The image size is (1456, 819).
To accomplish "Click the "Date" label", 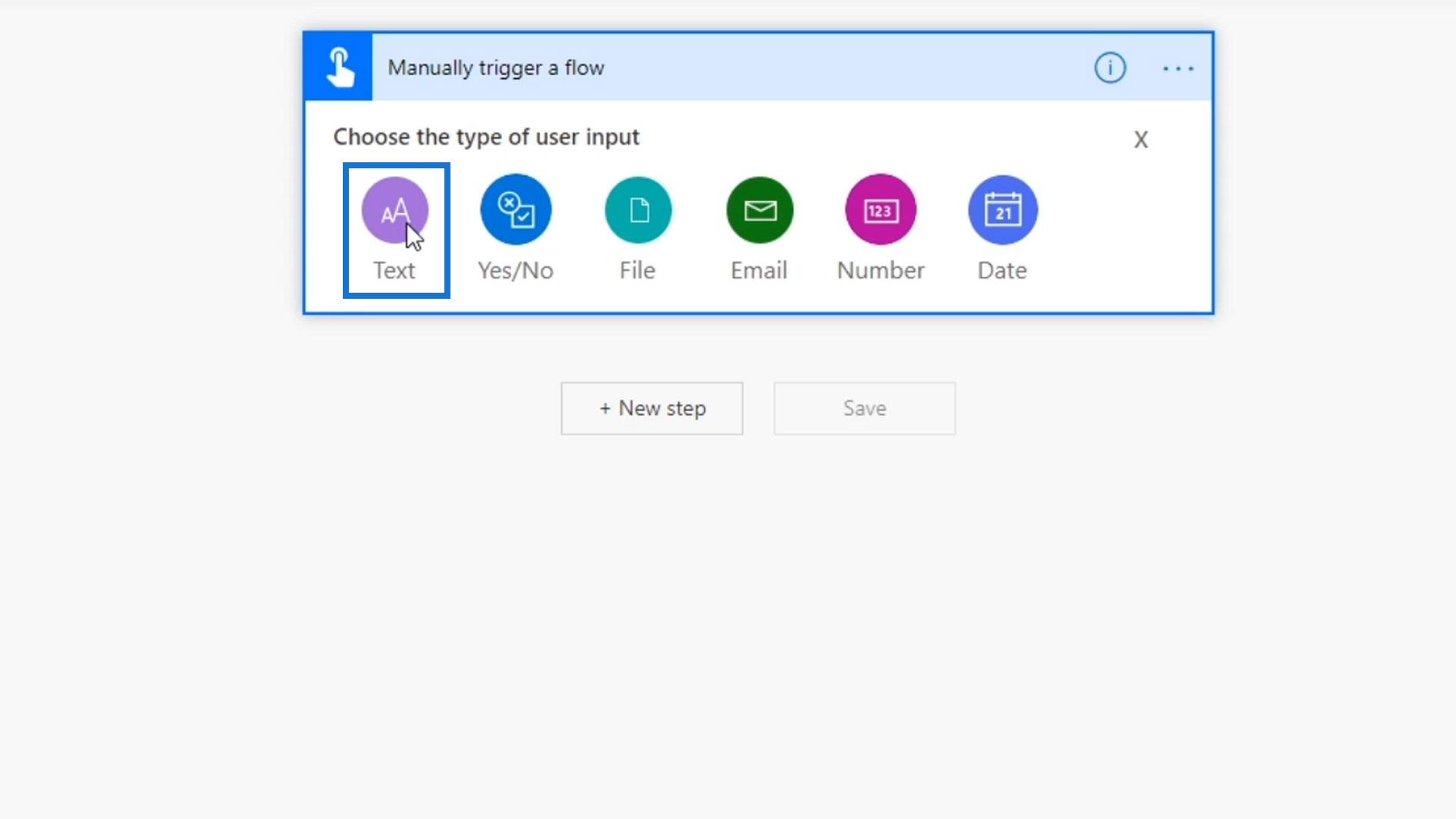I will [1002, 271].
